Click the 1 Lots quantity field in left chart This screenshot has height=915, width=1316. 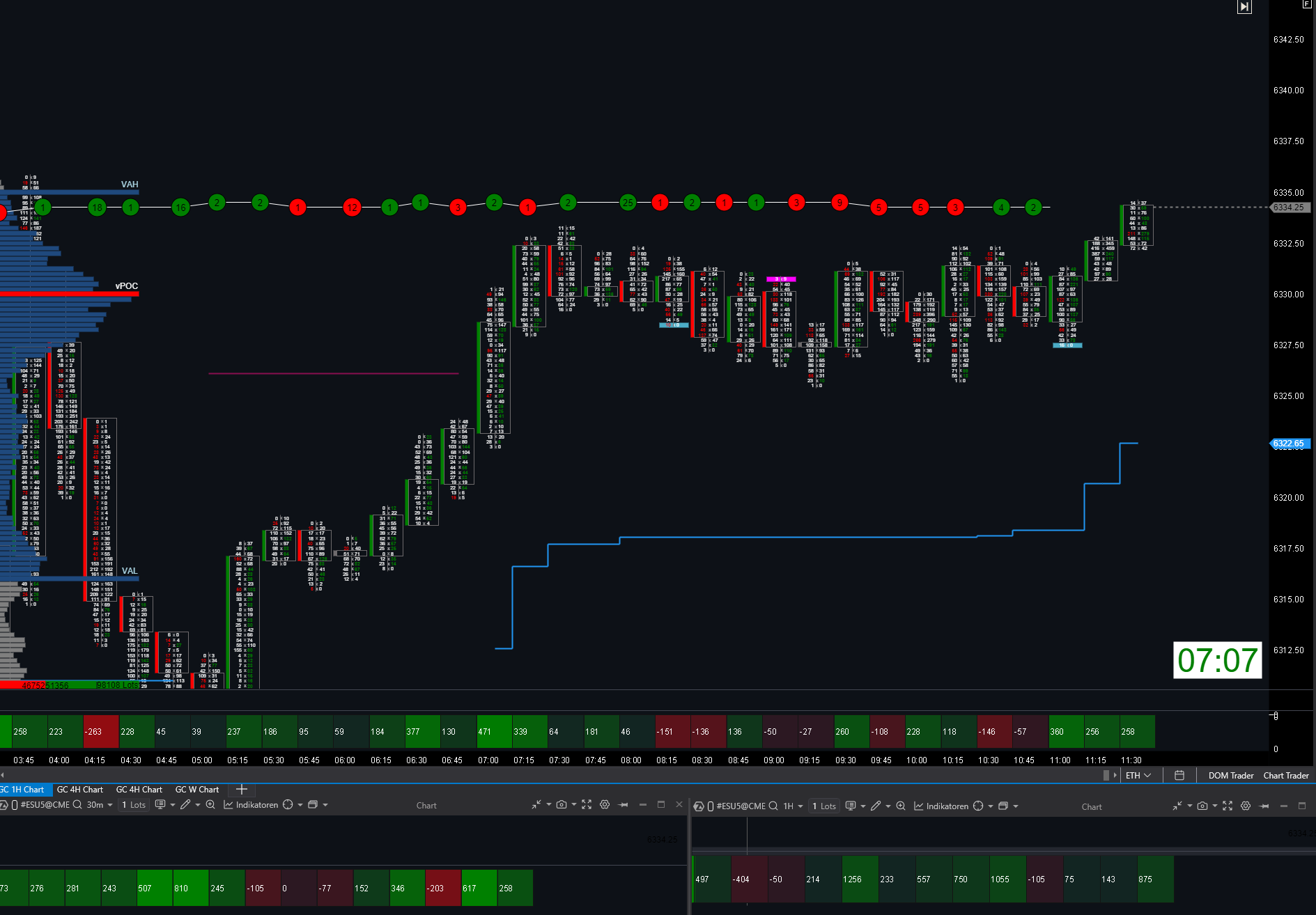tap(134, 805)
